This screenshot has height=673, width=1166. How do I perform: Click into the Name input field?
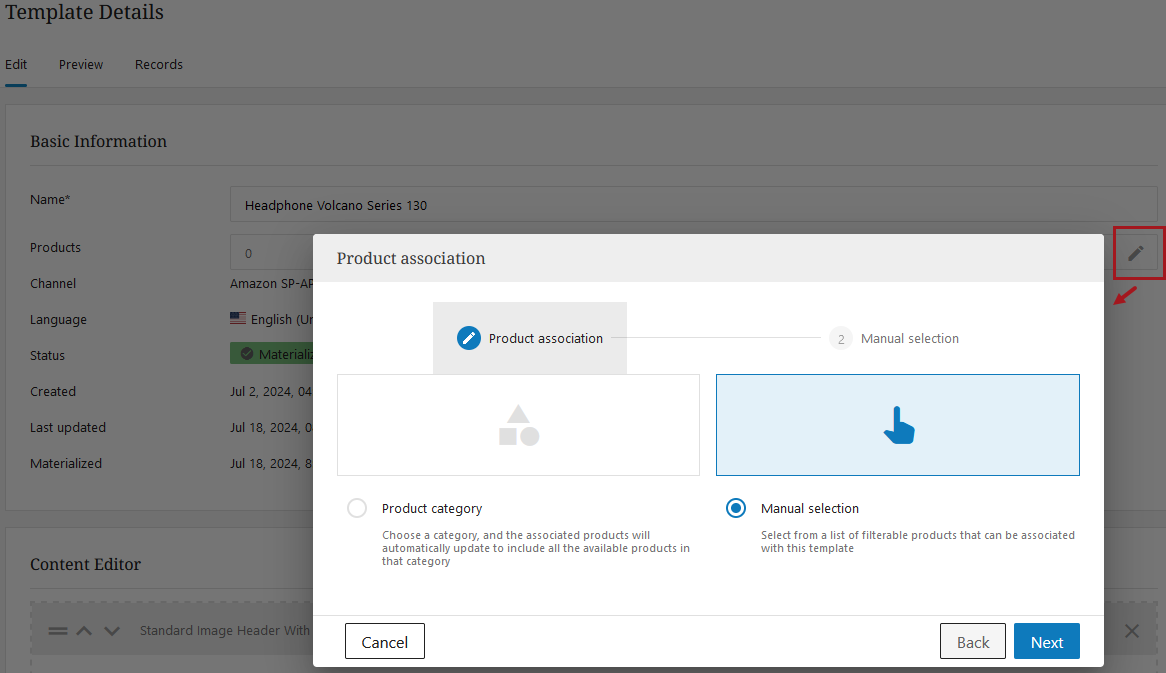pos(693,205)
